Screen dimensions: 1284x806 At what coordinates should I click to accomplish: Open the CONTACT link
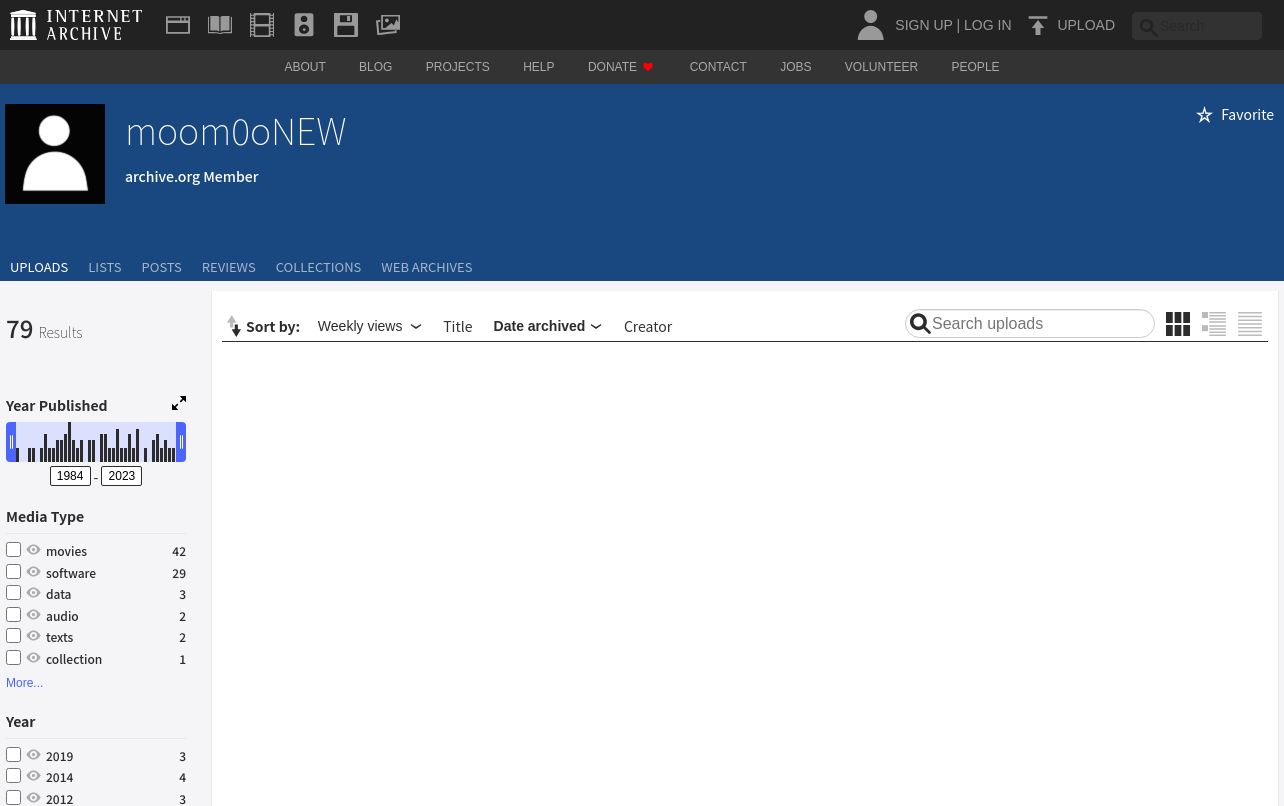718,67
